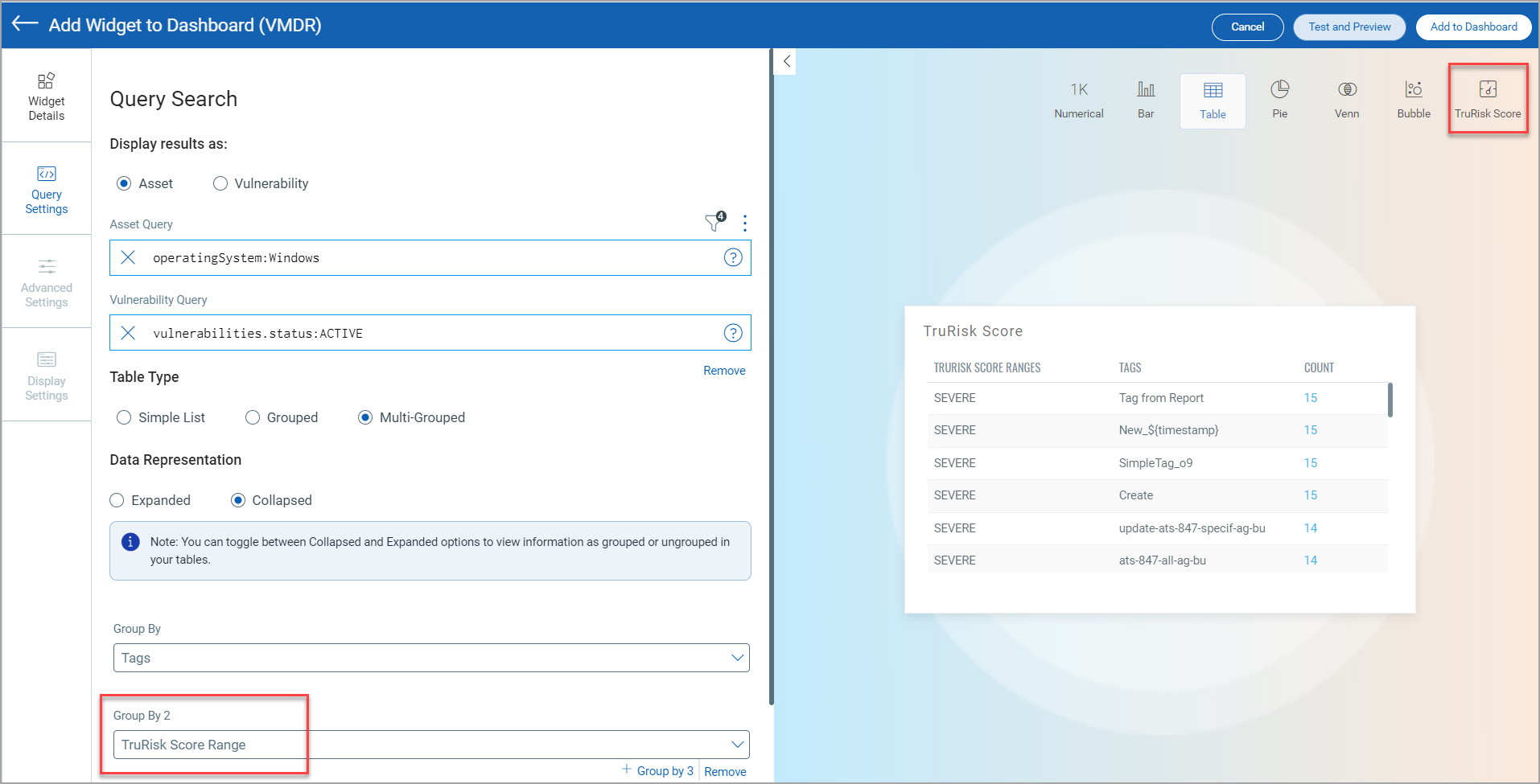Click Test and Preview button

(x=1349, y=27)
